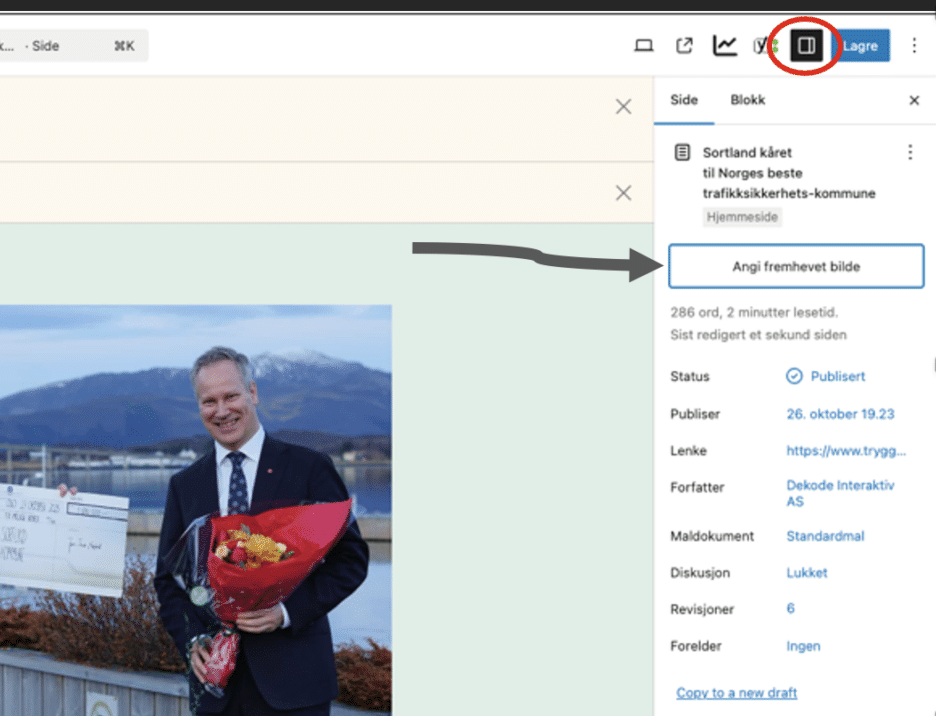Close the settings sidebar with X
936x716 pixels.
pos(914,101)
